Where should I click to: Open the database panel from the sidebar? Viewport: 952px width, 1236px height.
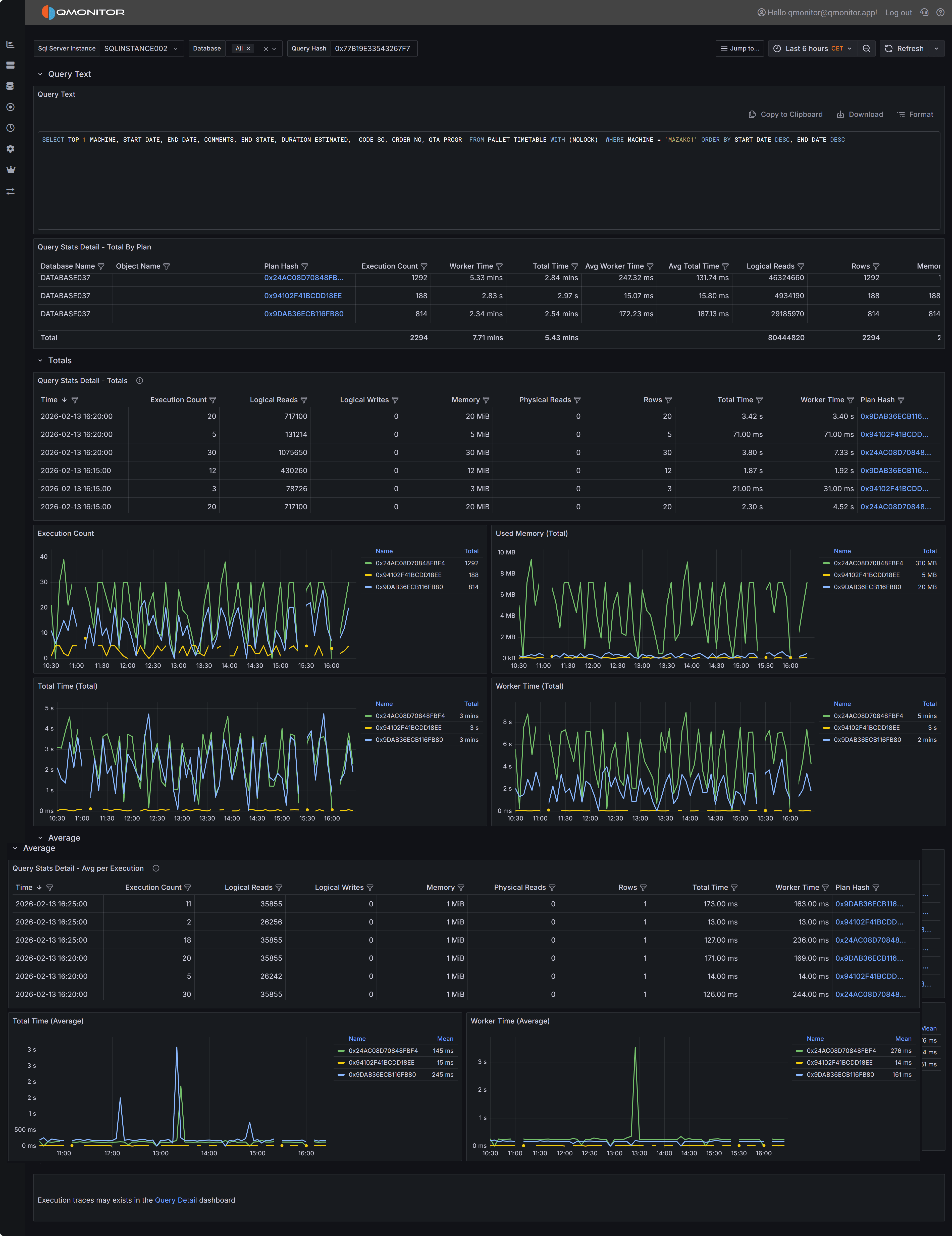pyautogui.click(x=10, y=86)
